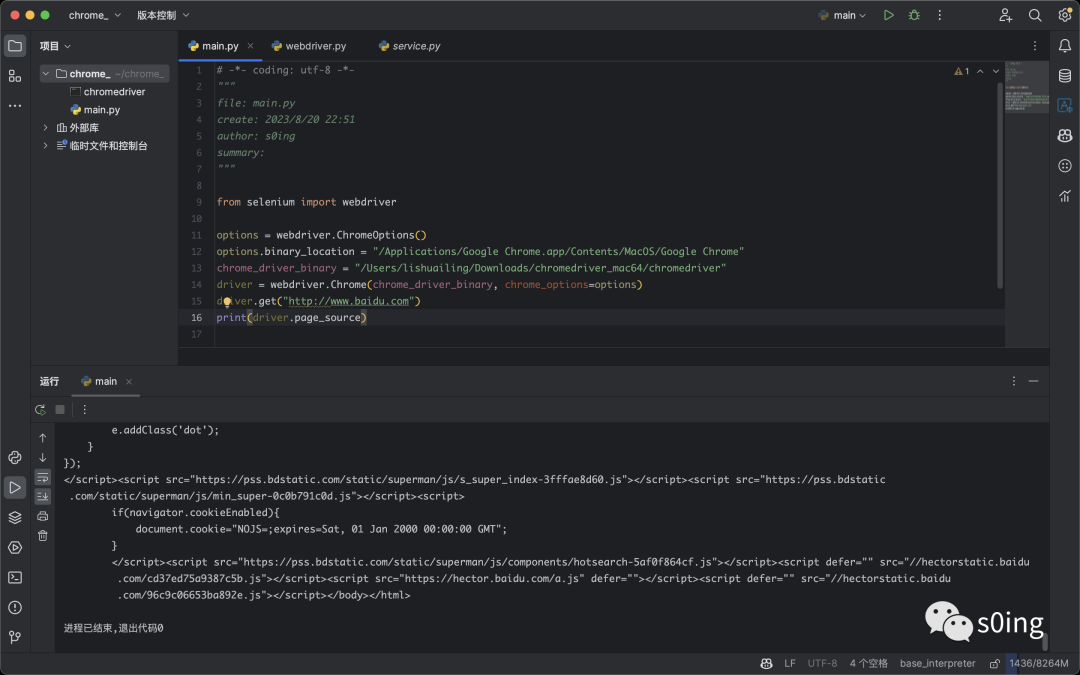Open the Python Packages layers icon

point(14,517)
